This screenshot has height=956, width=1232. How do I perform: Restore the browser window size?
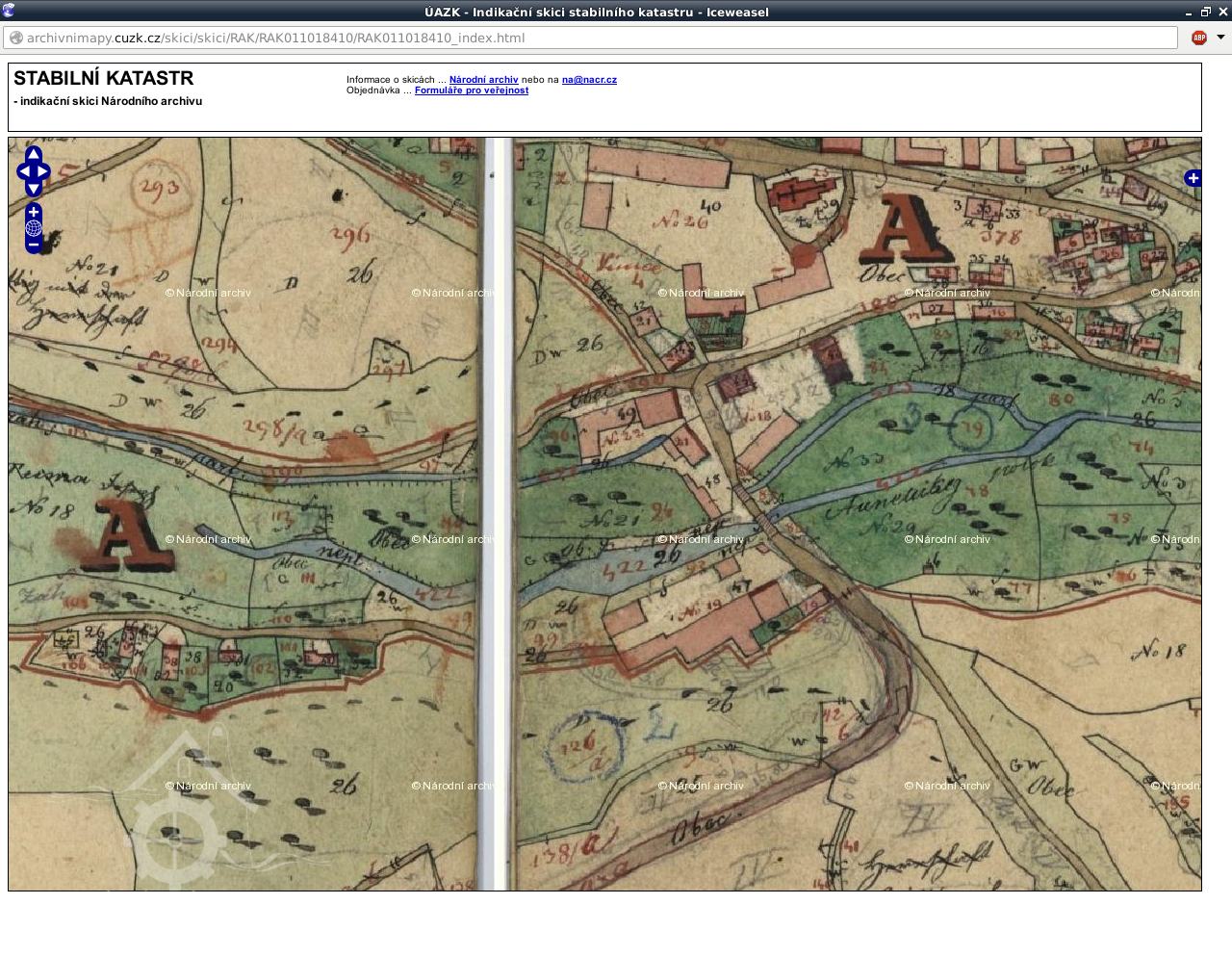pyautogui.click(x=1206, y=12)
